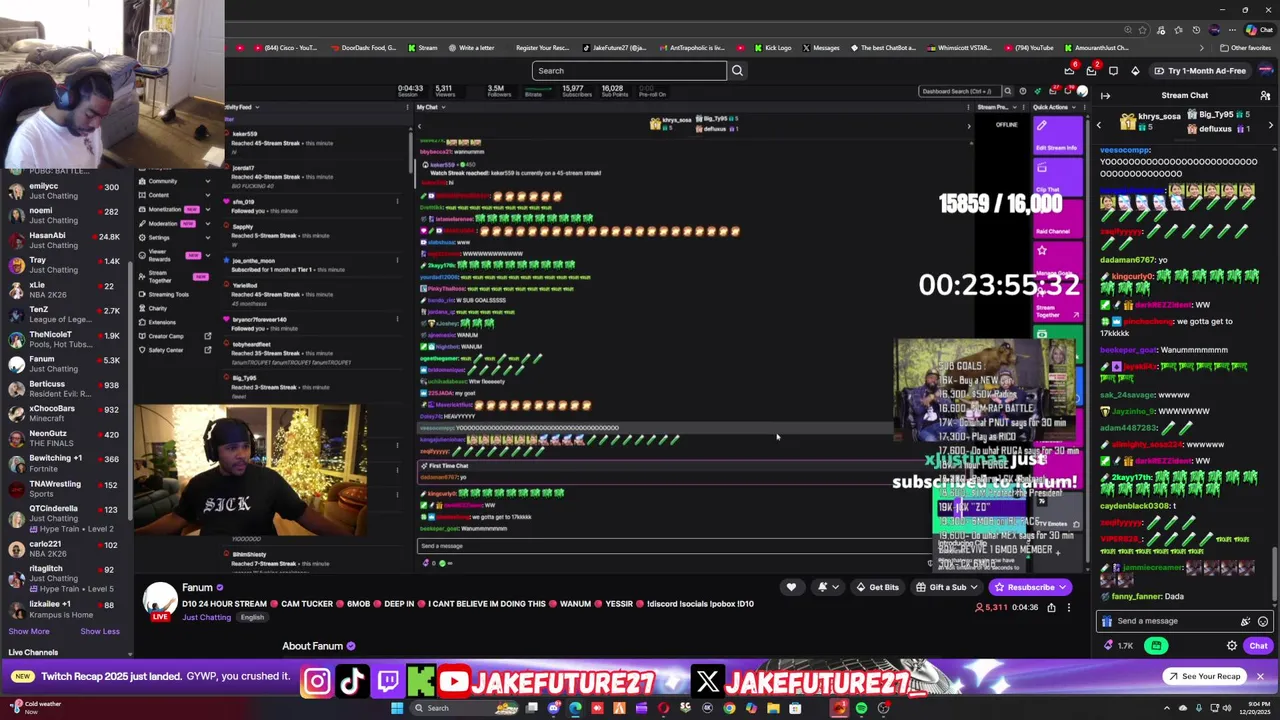Screen dimensions: 1280x720
Task: Open the Whispers speech bubble icon
Action: tap(1113, 71)
